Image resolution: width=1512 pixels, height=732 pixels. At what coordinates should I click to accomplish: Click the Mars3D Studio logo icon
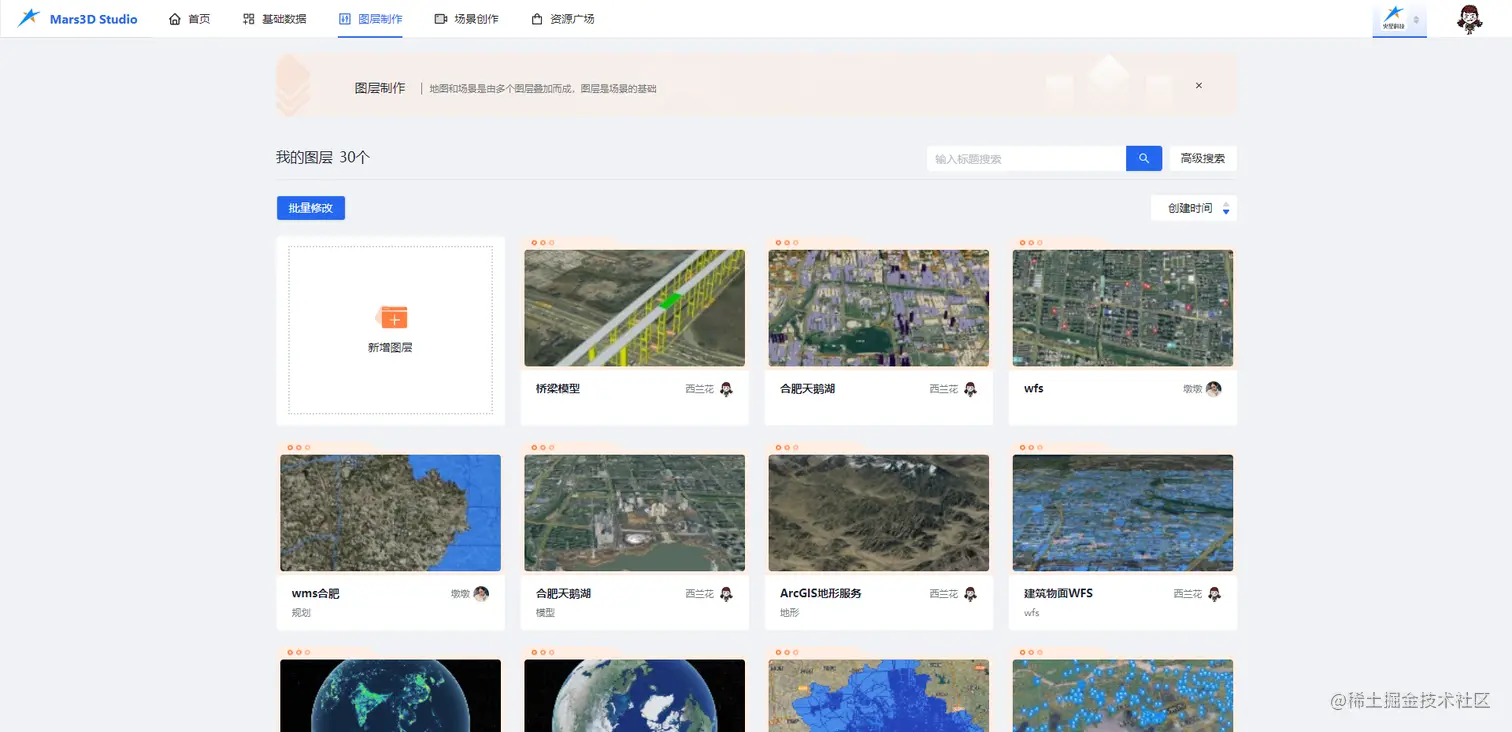28,18
